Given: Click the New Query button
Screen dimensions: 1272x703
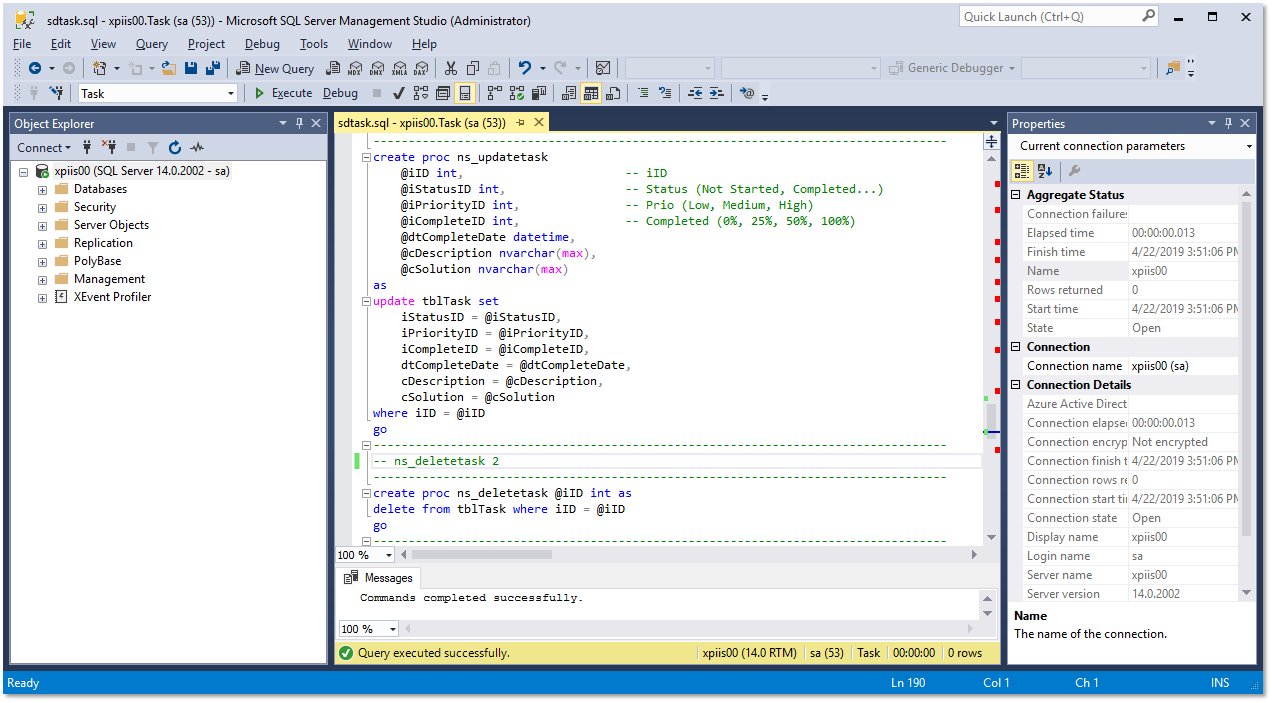Looking at the screenshot, I should pyautogui.click(x=275, y=68).
